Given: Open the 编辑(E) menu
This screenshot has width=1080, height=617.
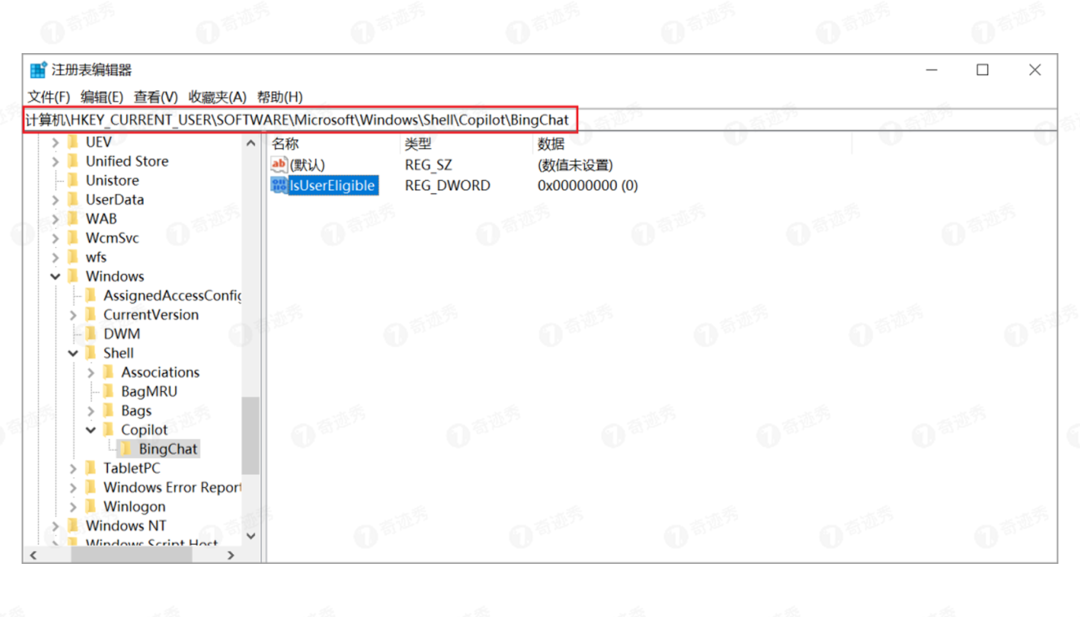Looking at the screenshot, I should click(101, 96).
